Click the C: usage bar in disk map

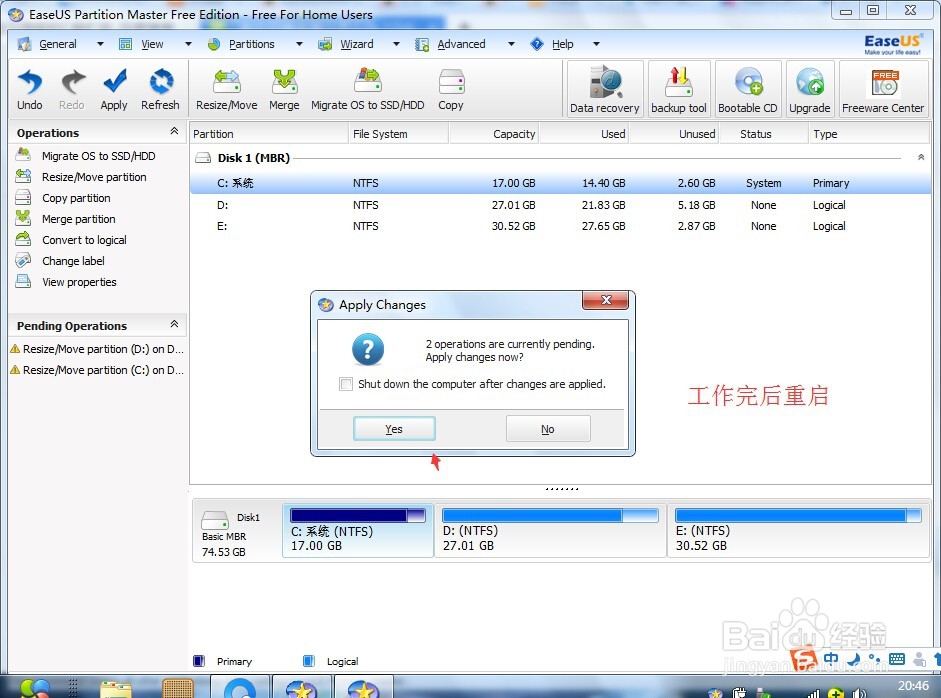point(358,515)
